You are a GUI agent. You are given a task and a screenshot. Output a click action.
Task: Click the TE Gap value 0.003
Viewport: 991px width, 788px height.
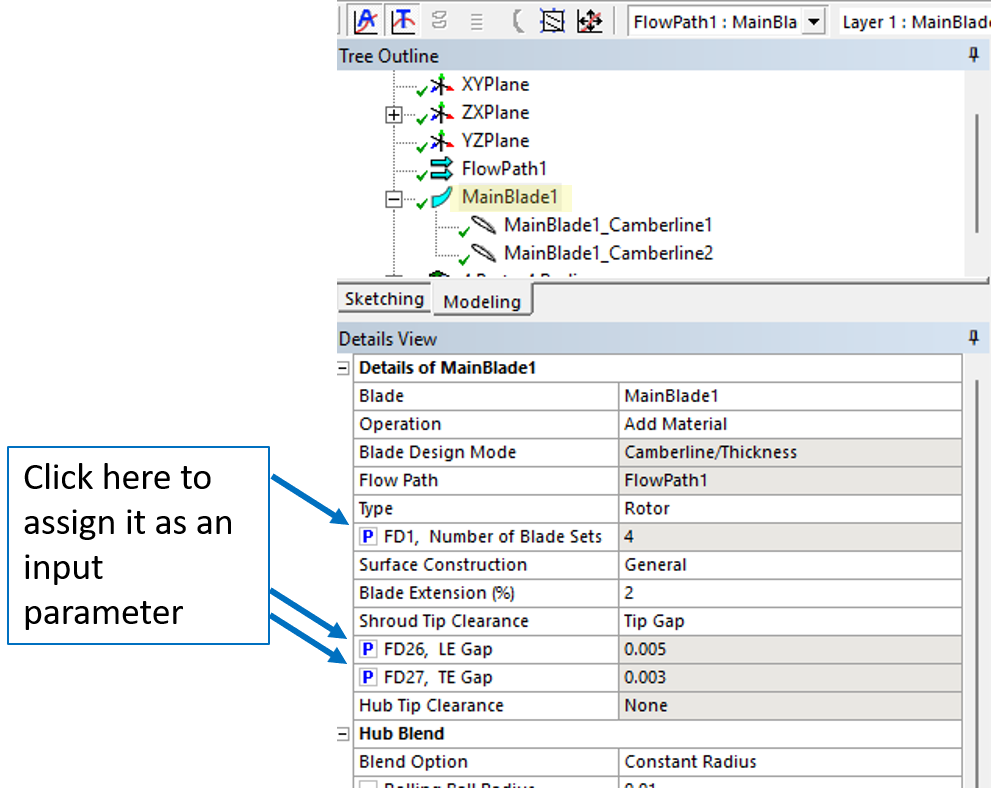[x=790, y=677]
